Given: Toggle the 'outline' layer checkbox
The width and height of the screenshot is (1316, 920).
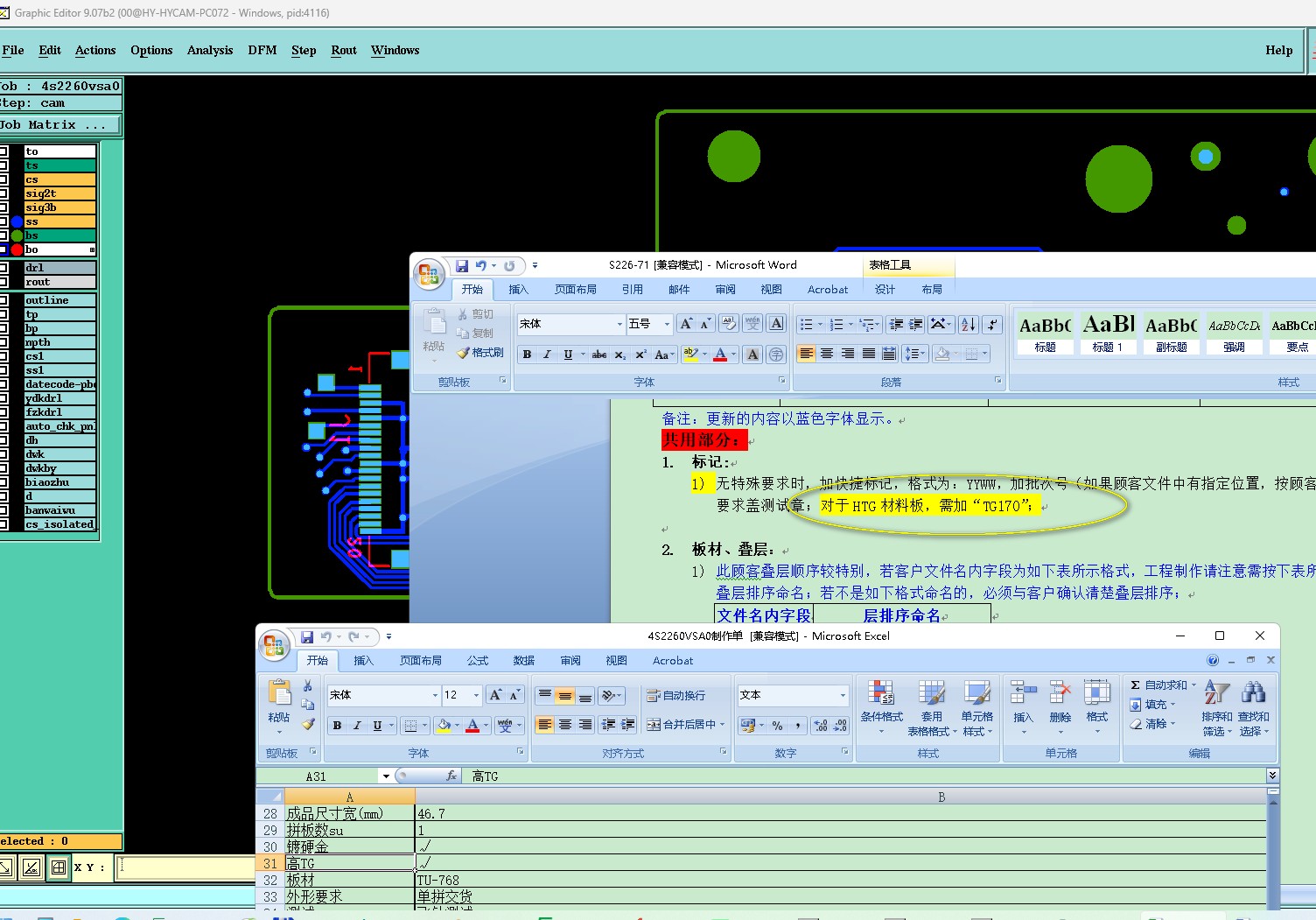Looking at the screenshot, I should point(3,300).
